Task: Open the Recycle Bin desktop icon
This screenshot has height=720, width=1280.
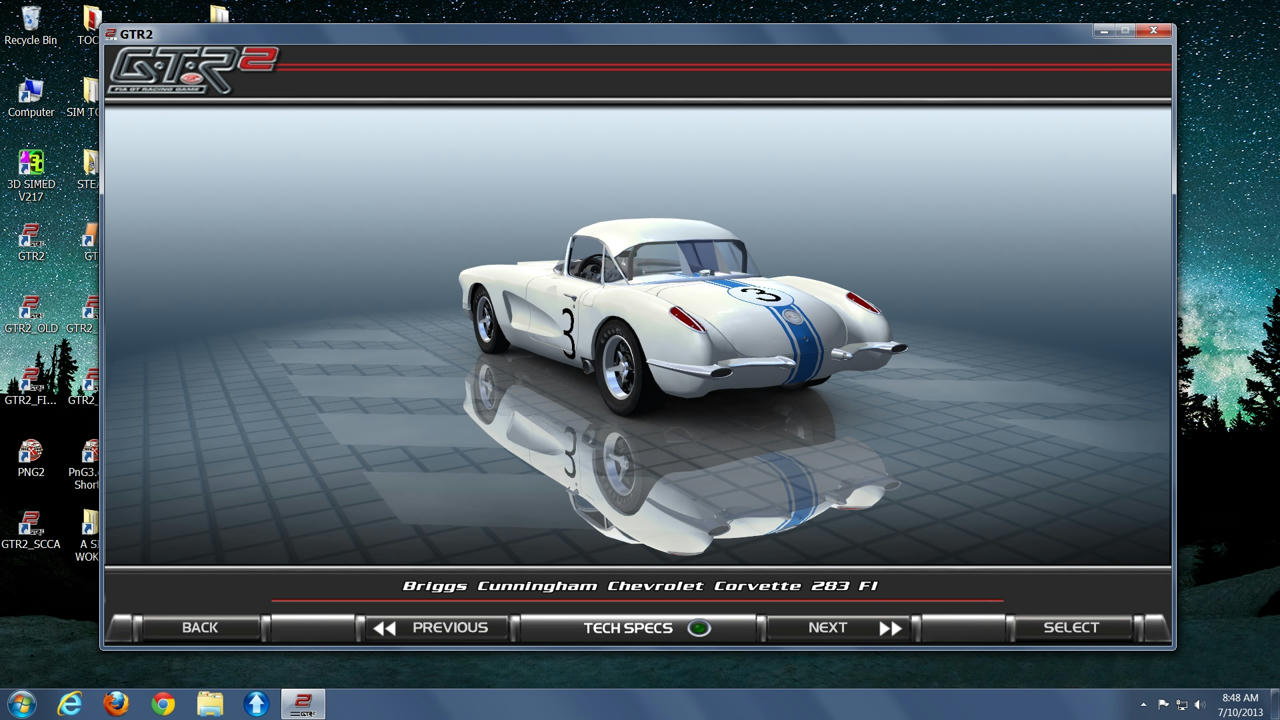Action: point(31,26)
